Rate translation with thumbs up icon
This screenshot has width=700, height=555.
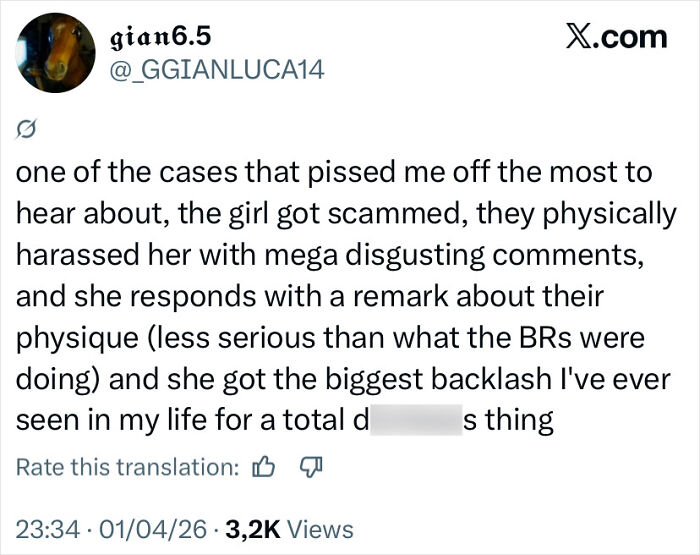tap(264, 467)
